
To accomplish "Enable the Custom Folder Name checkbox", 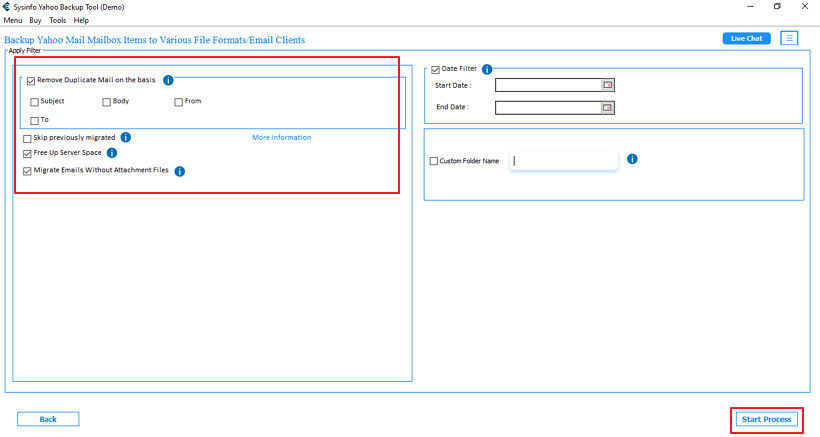I will tap(434, 161).
